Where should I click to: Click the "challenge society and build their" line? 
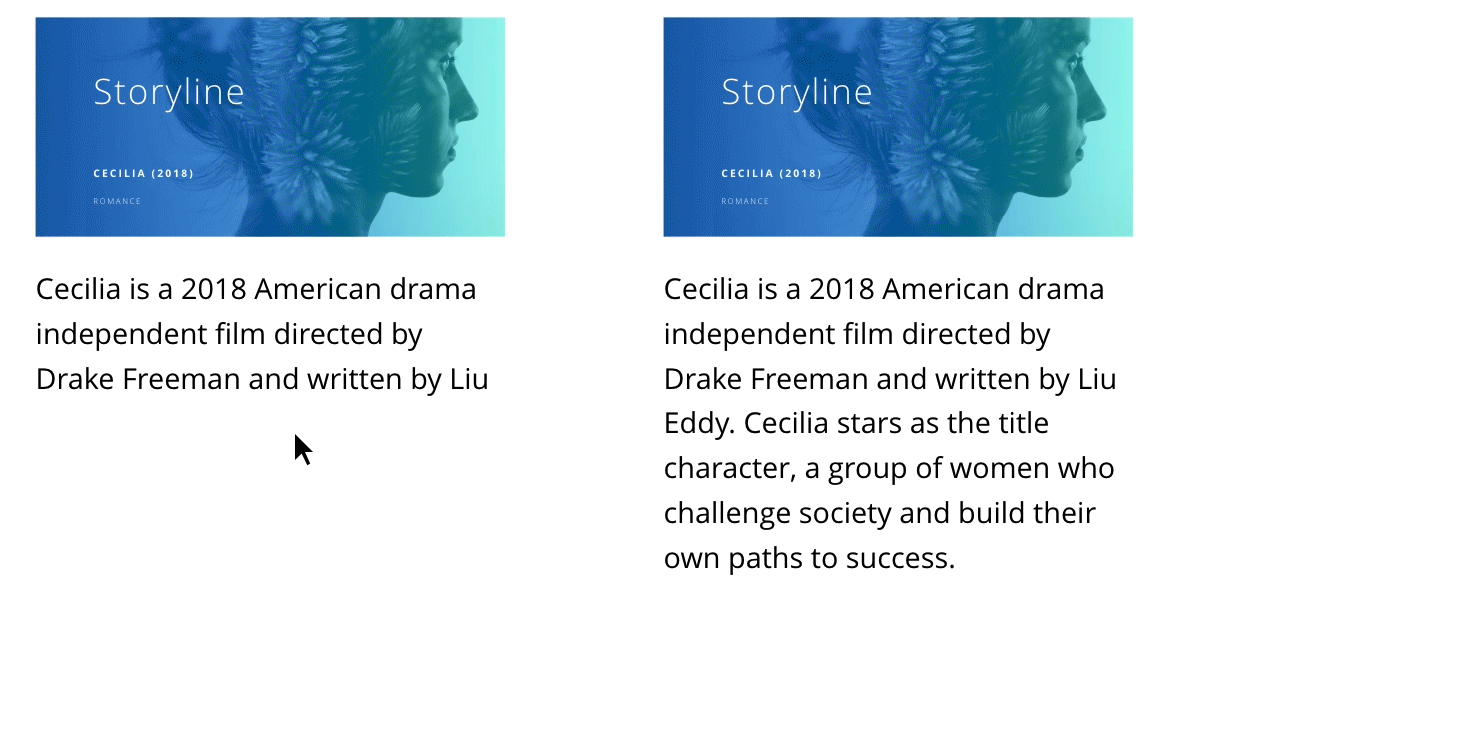880,513
